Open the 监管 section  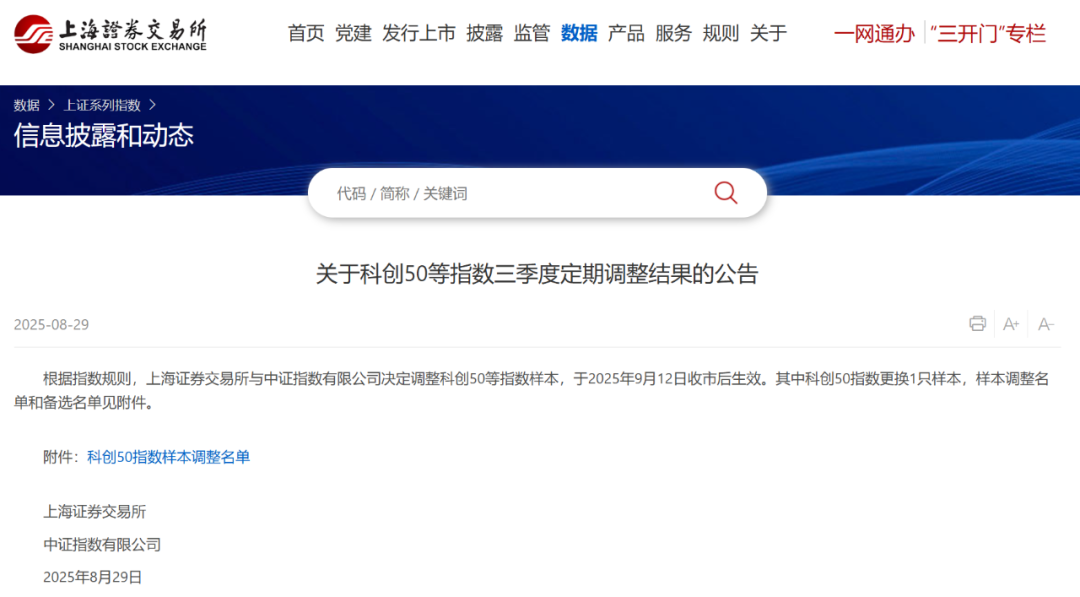(x=531, y=33)
